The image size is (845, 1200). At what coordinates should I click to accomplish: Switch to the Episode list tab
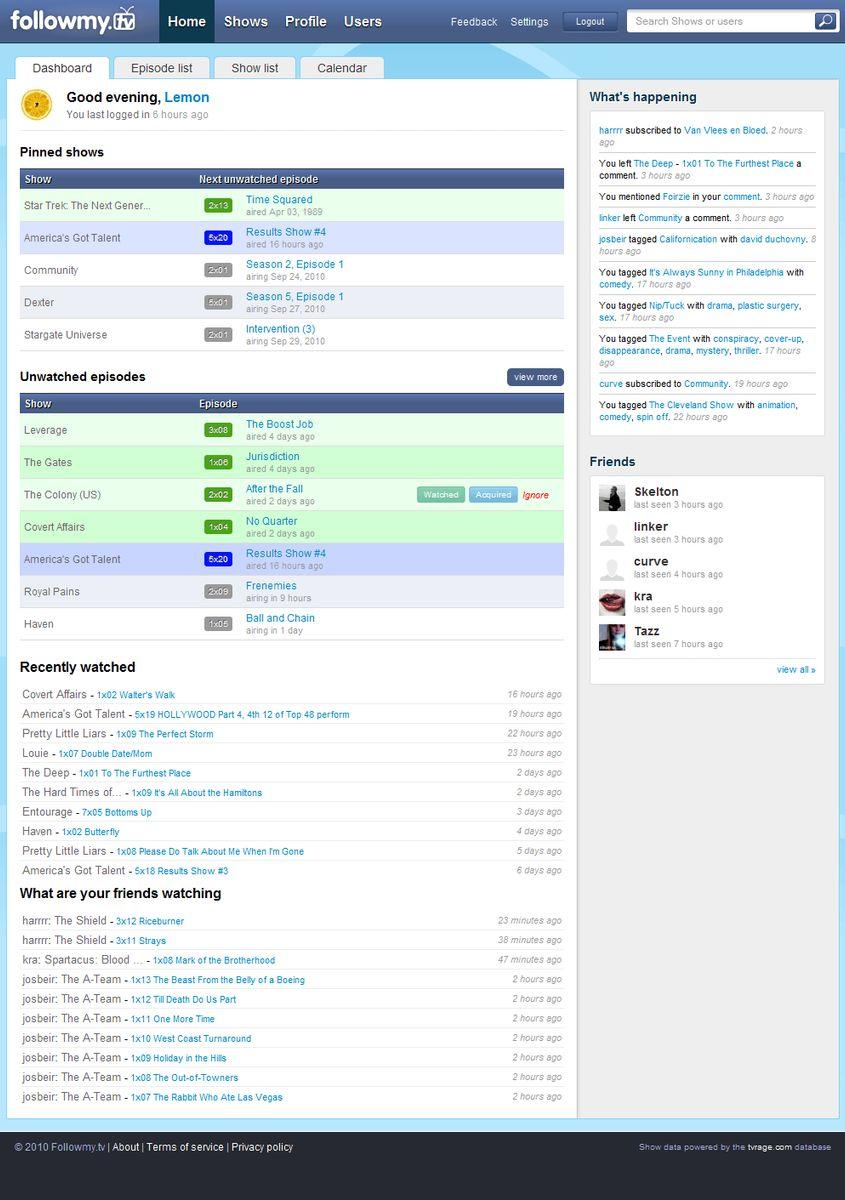point(162,68)
